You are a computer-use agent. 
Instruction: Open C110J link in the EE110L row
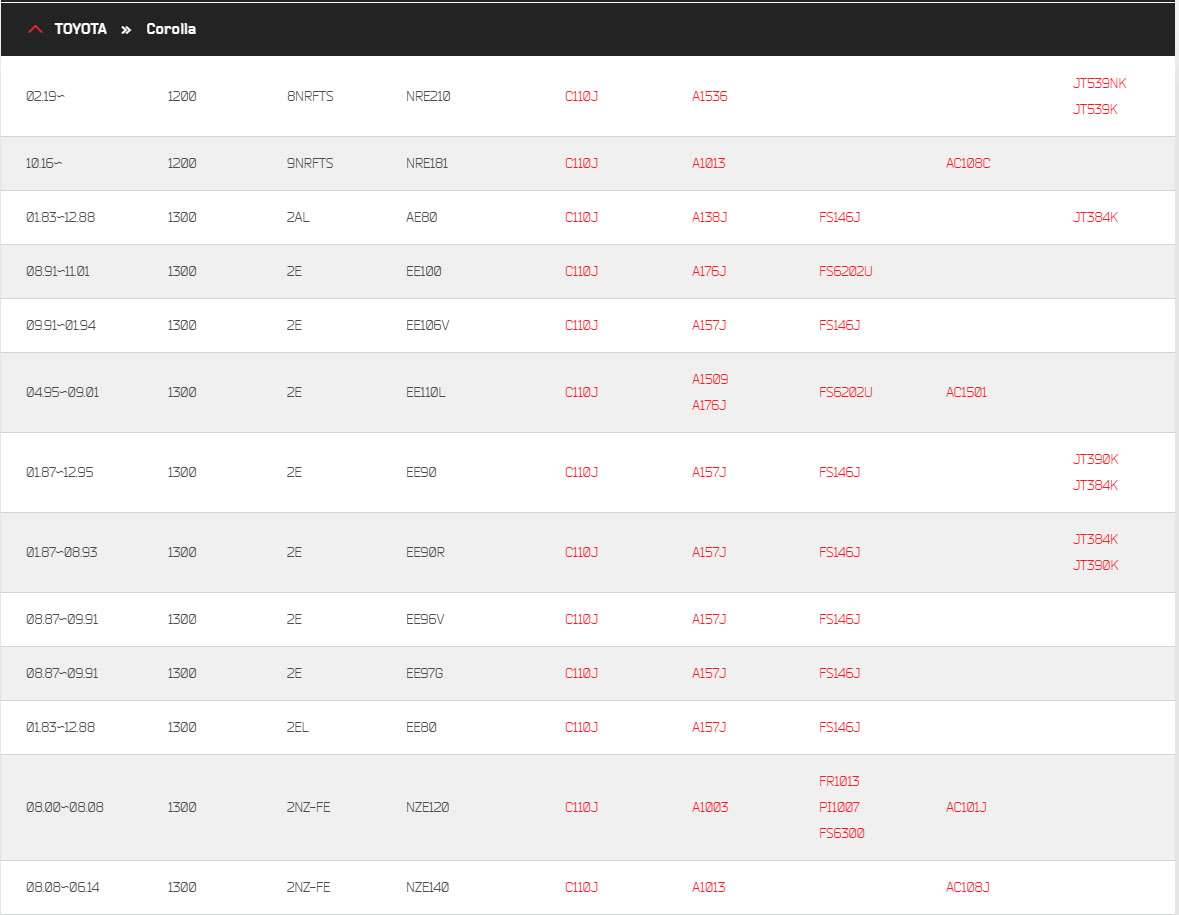[581, 392]
